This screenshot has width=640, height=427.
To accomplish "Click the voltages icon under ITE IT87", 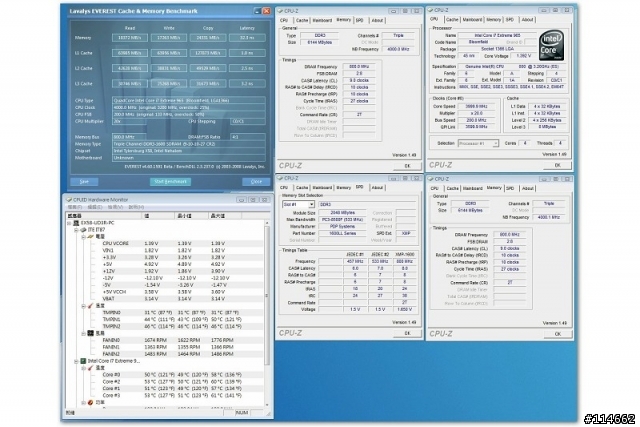I will click(x=91, y=236).
